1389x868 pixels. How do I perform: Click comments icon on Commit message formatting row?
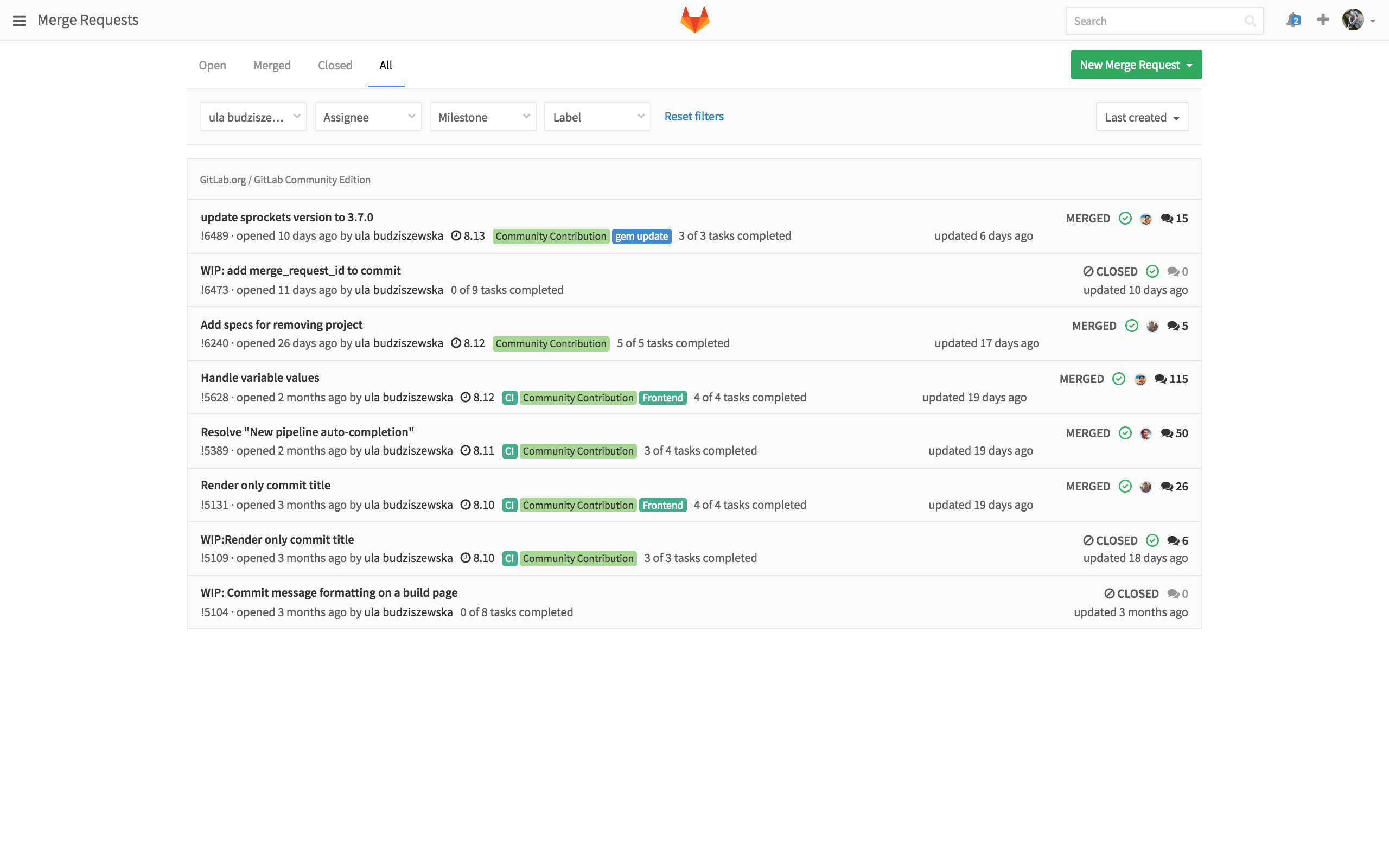[1177, 593]
